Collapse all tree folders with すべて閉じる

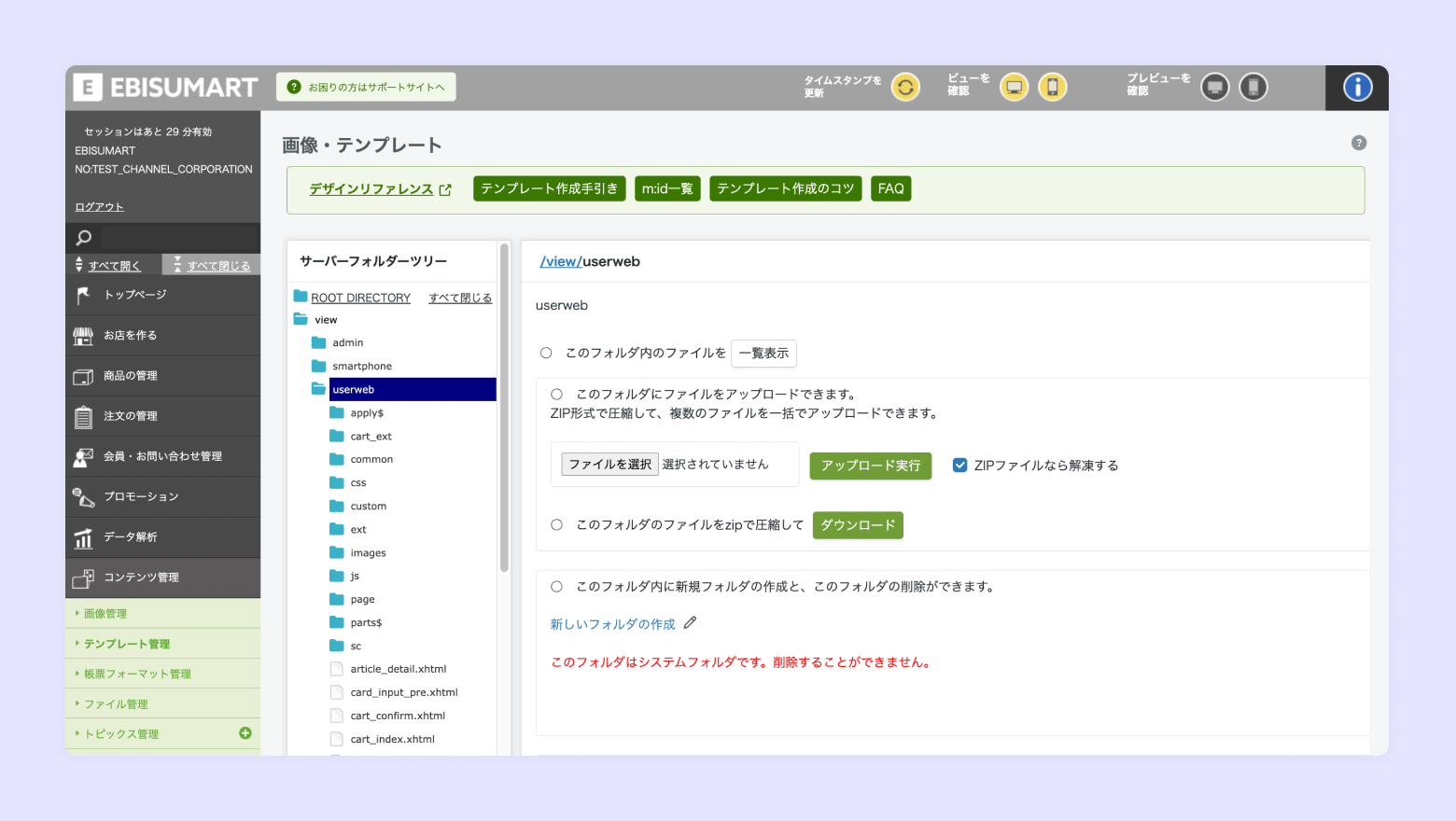tap(460, 298)
